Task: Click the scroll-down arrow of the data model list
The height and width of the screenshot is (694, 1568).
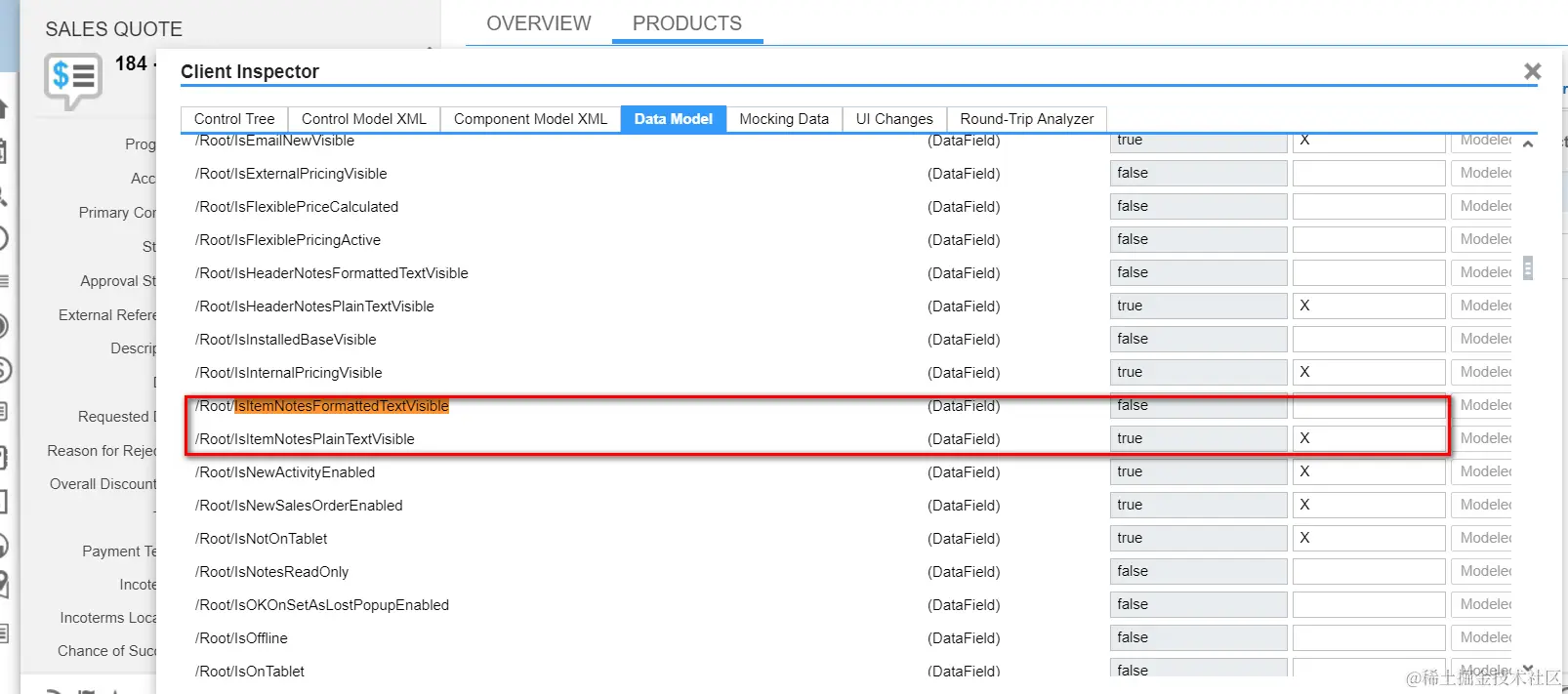Action: click(1528, 668)
